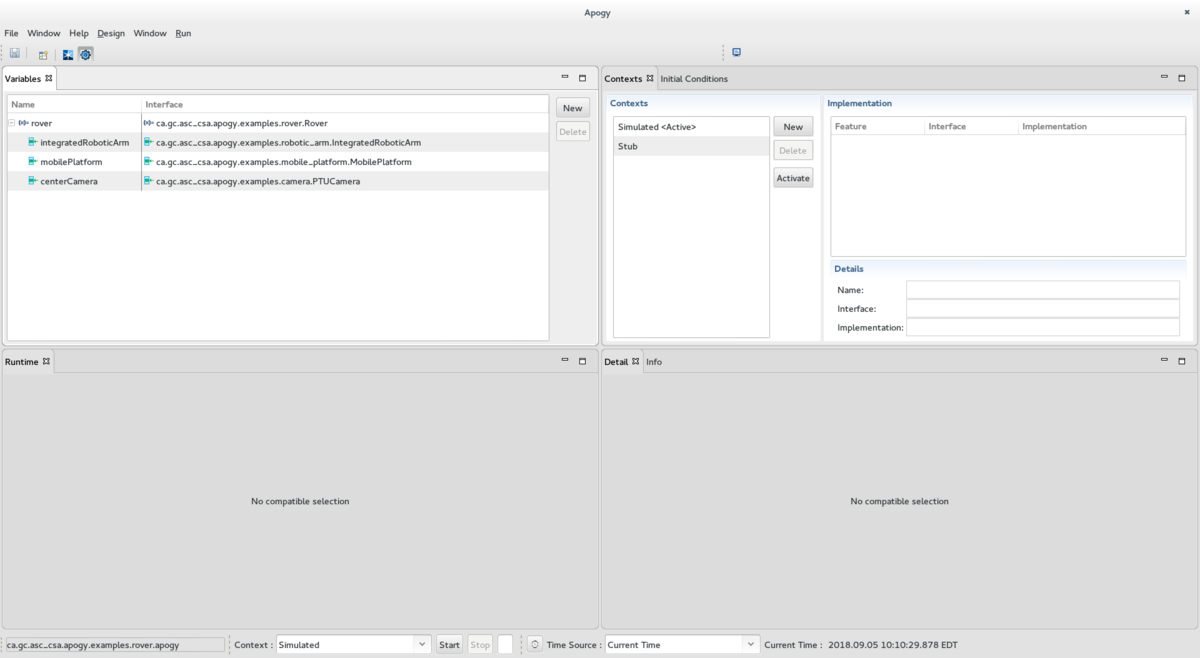
Task: Close the Runtime tab via its X
Action: tap(46, 360)
